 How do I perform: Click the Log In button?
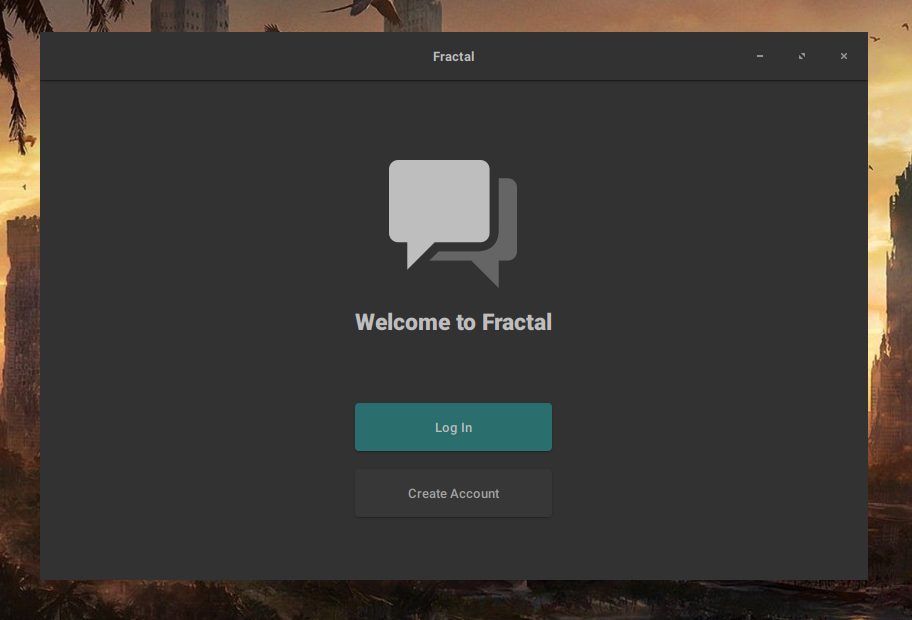coord(453,427)
